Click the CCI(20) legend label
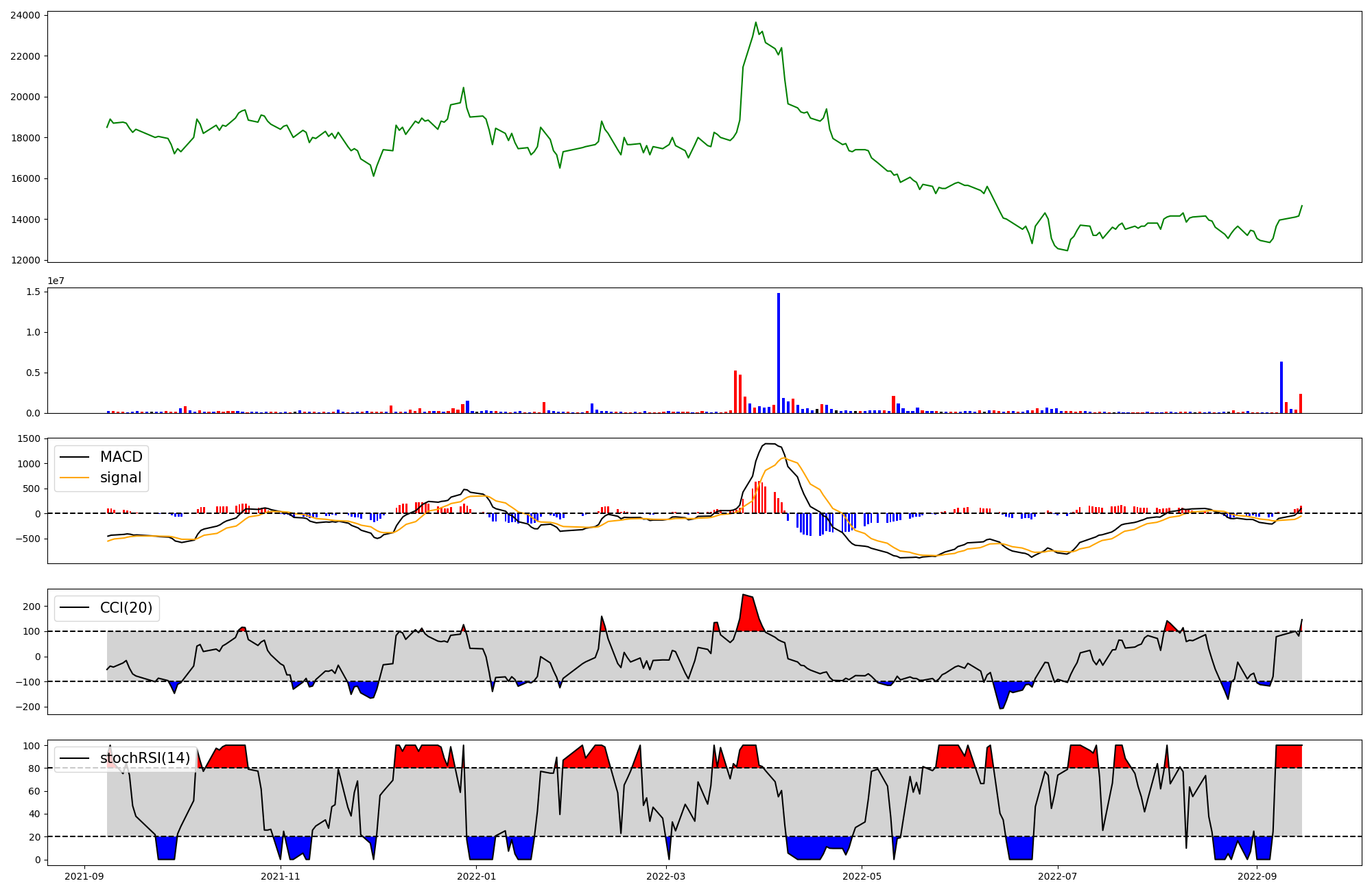 [126, 608]
